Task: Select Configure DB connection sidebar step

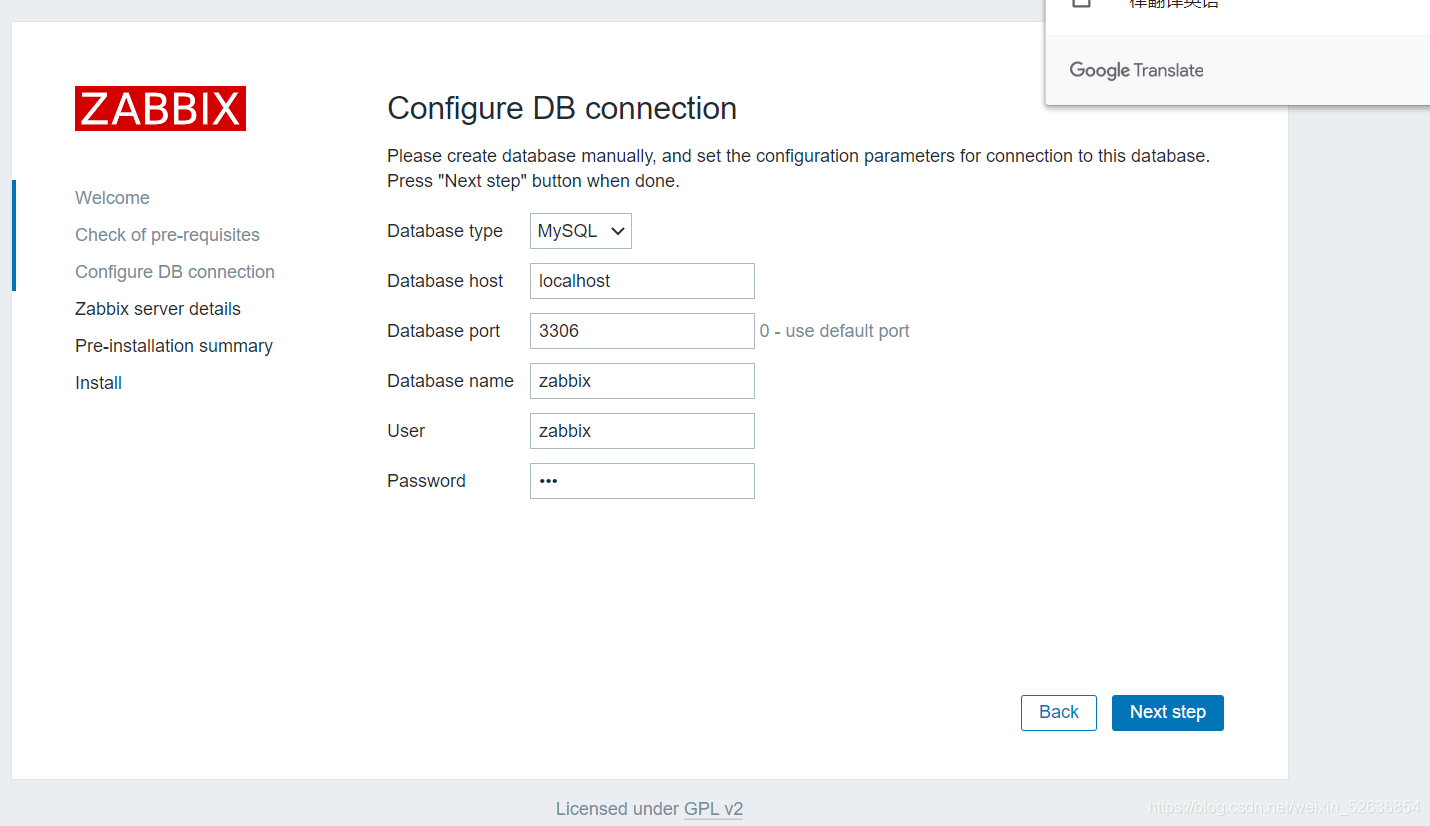Action: [175, 272]
